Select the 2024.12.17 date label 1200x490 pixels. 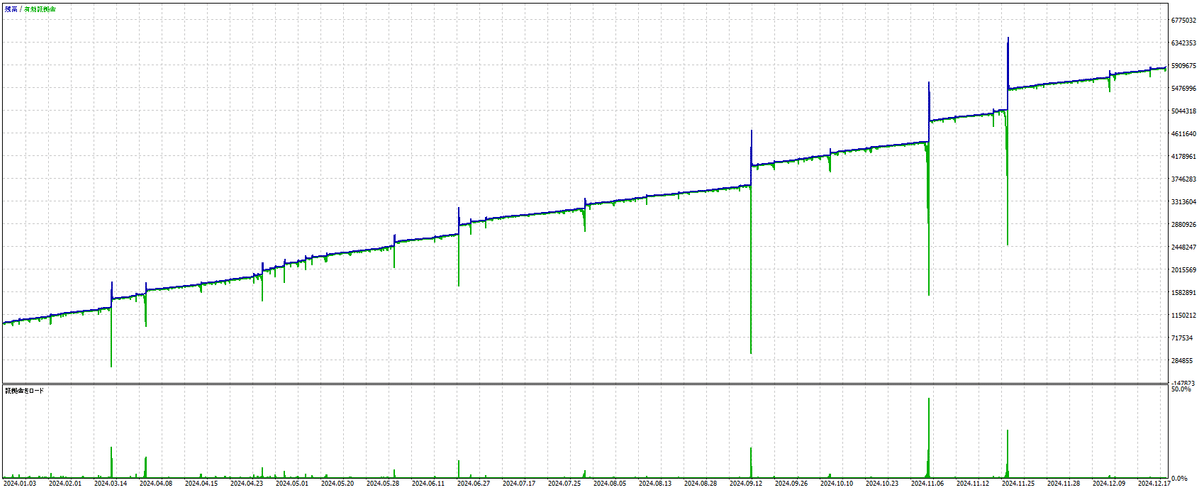pyautogui.click(x=1156, y=483)
